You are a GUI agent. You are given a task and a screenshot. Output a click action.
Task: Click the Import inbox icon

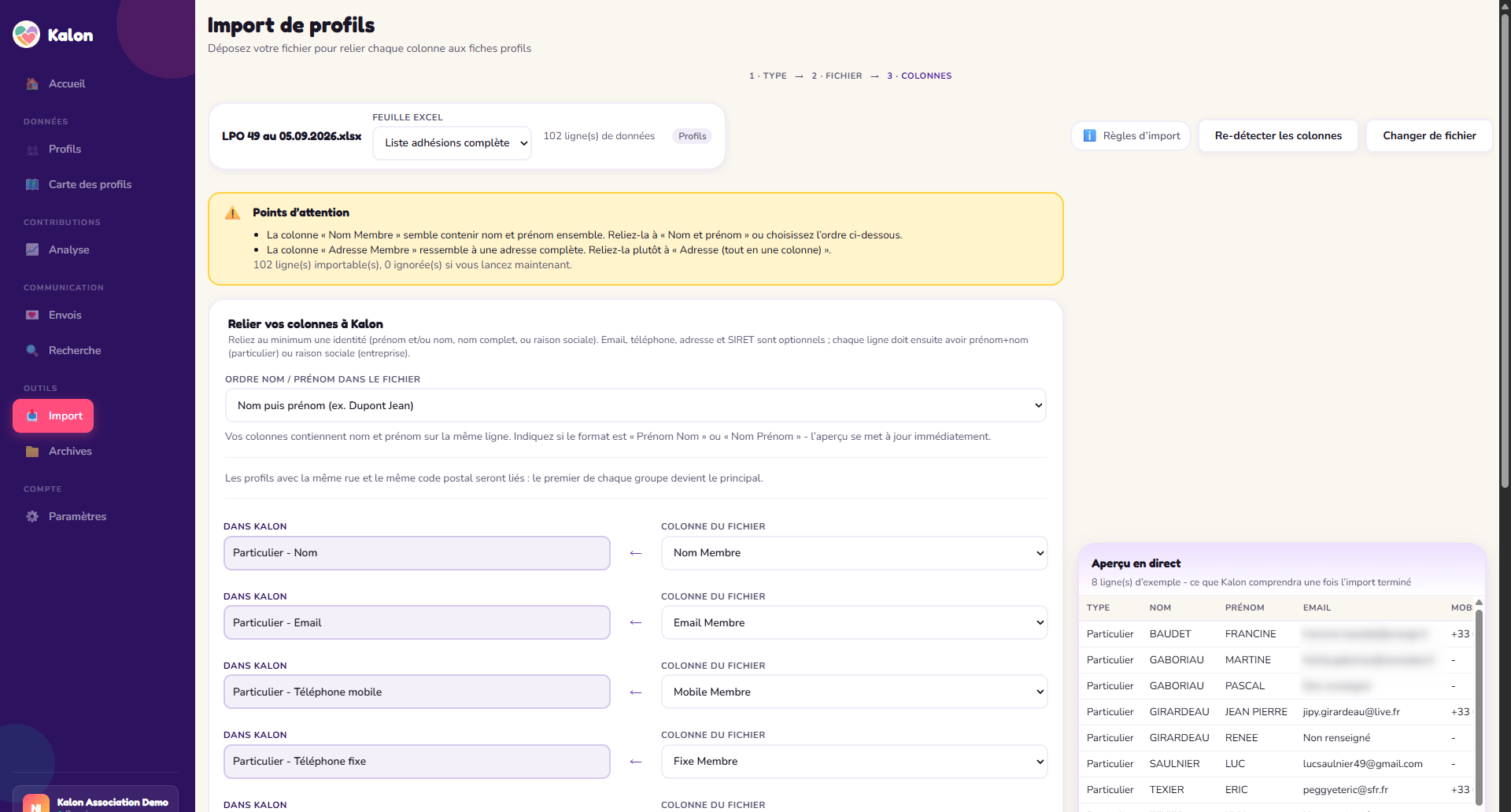[32, 416]
